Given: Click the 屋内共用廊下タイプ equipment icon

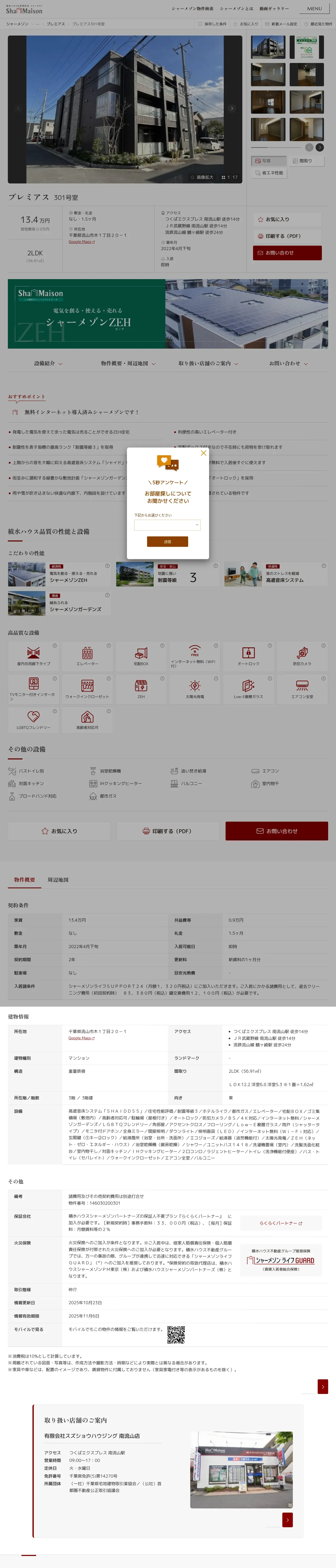Looking at the screenshot, I should [x=33, y=656].
